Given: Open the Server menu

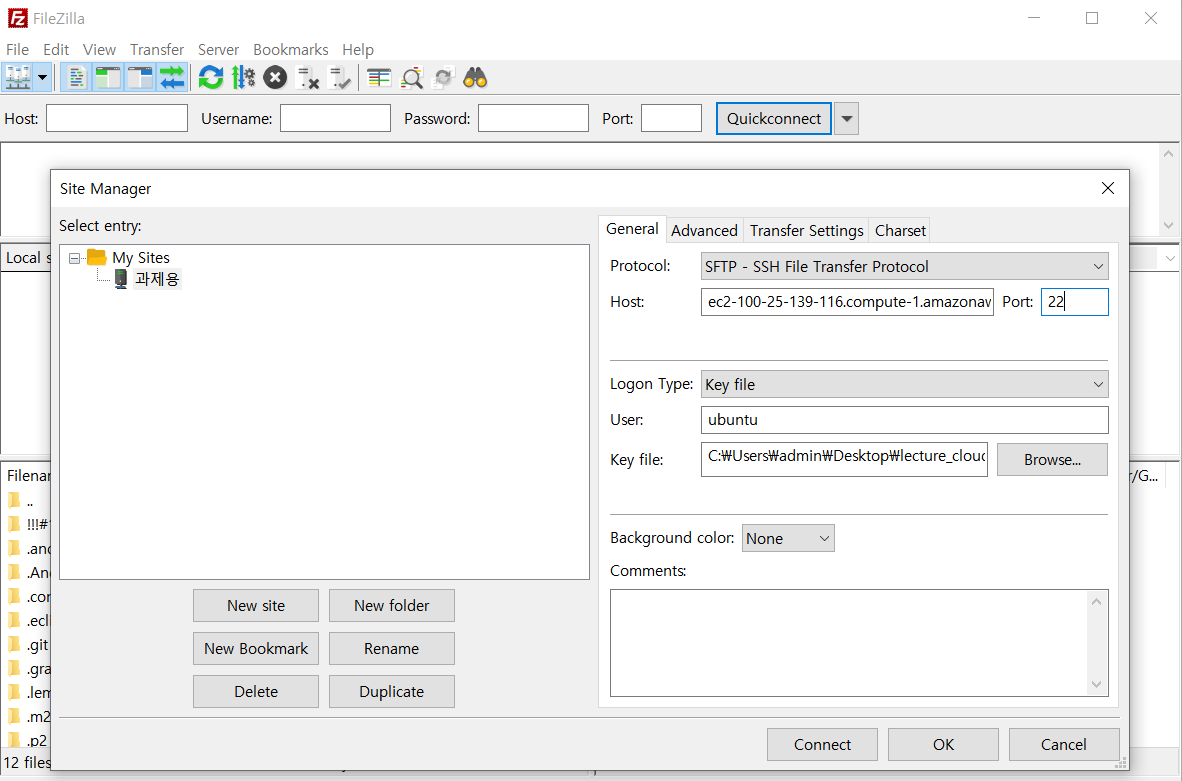Looking at the screenshot, I should point(219,50).
